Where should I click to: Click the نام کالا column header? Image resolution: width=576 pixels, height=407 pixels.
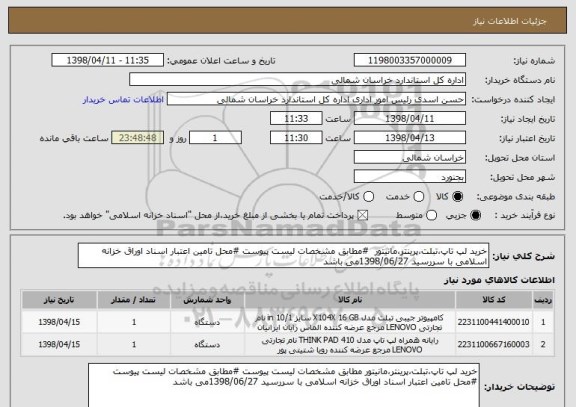[350, 300]
